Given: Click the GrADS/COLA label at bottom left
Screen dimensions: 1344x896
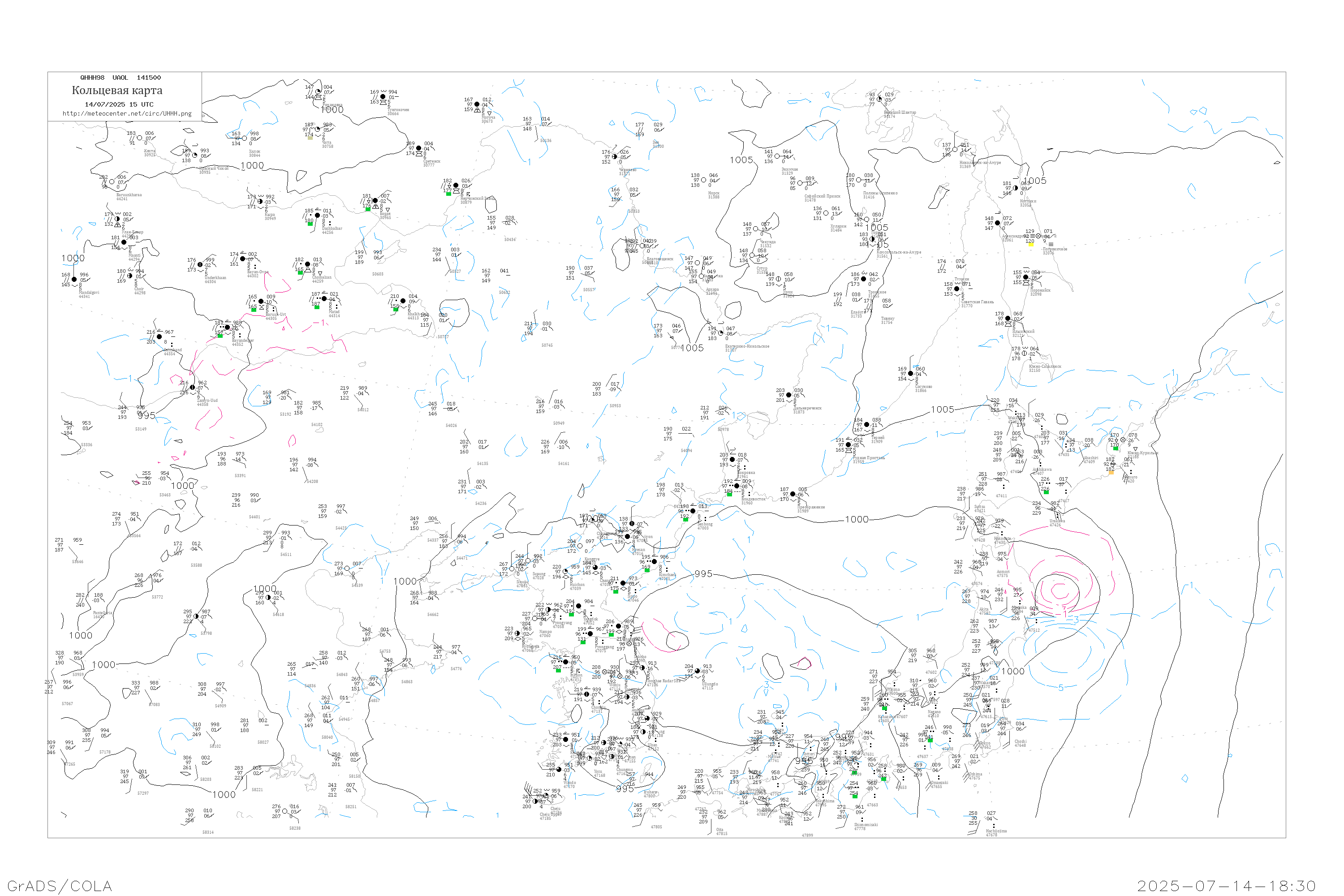Looking at the screenshot, I should point(60,886).
